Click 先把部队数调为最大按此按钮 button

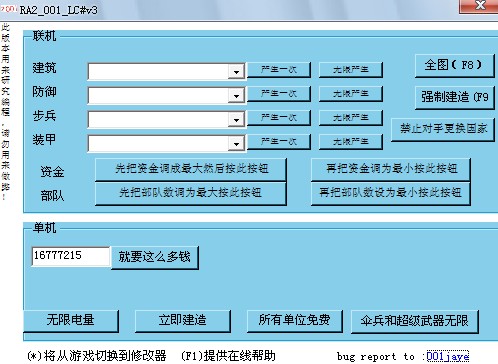(191, 193)
